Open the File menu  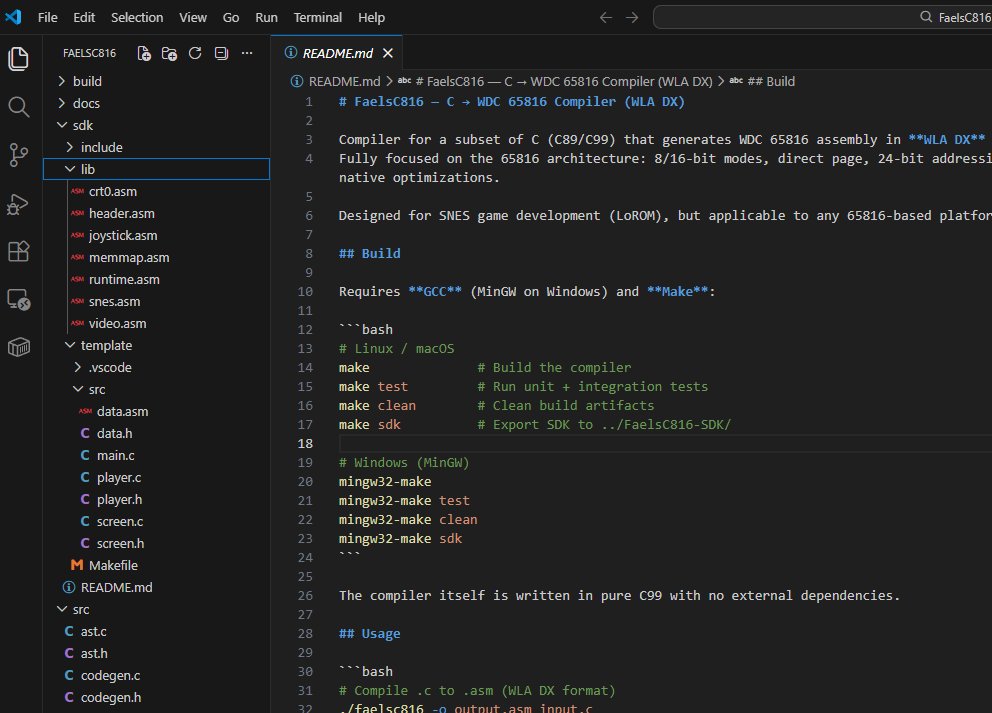[x=47, y=18]
